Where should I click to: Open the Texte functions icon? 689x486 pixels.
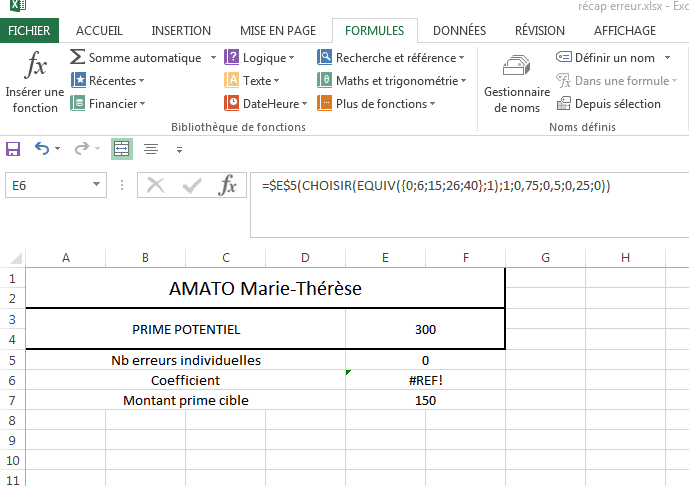point(232,80)
